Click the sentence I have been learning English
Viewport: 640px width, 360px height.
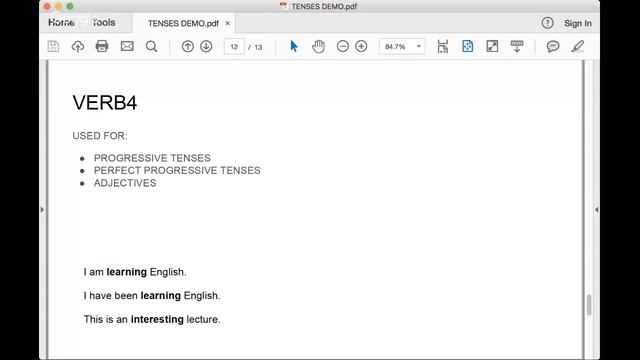point(152,296)
